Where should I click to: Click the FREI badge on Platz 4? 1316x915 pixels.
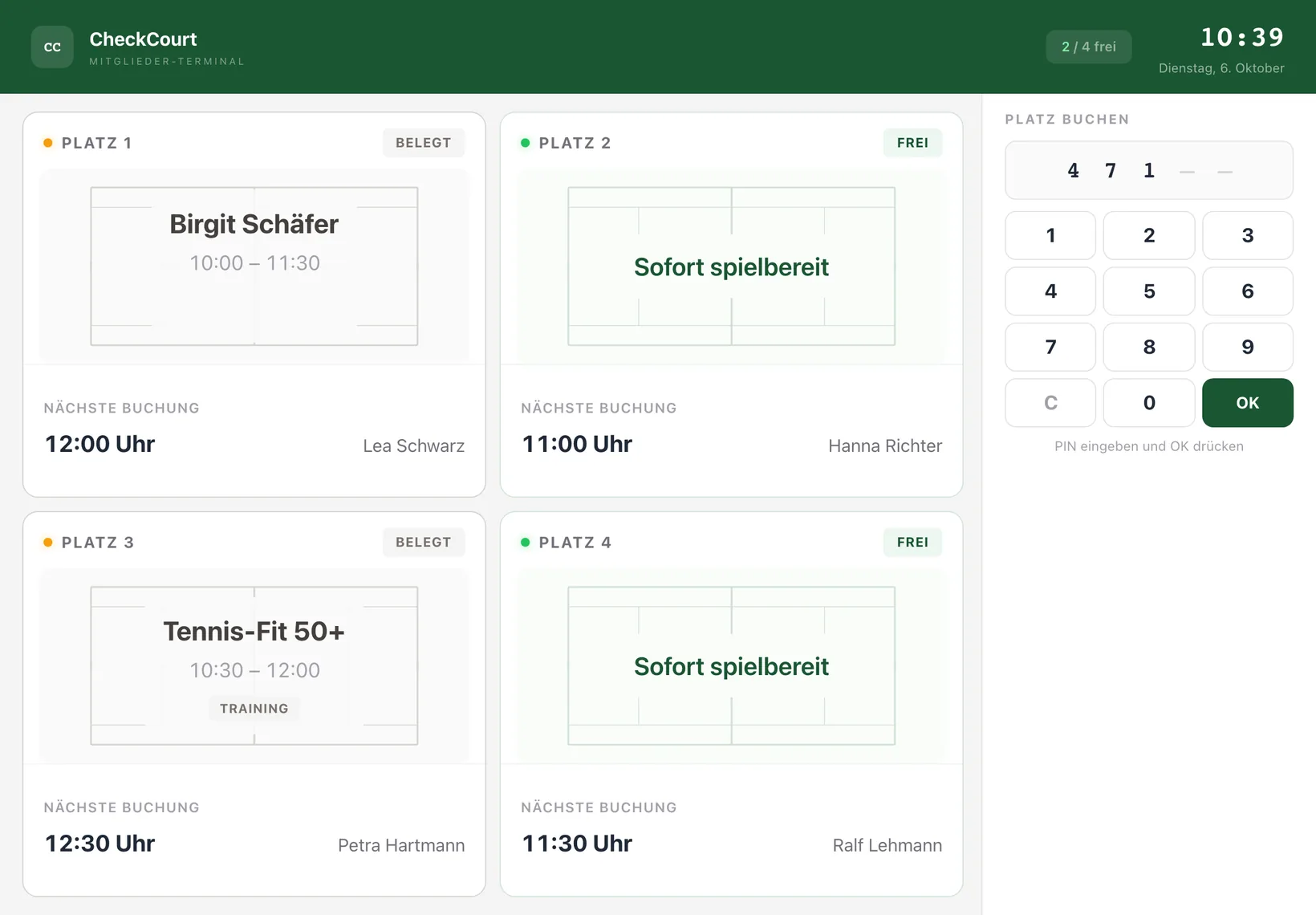click(x=913, y=543)
